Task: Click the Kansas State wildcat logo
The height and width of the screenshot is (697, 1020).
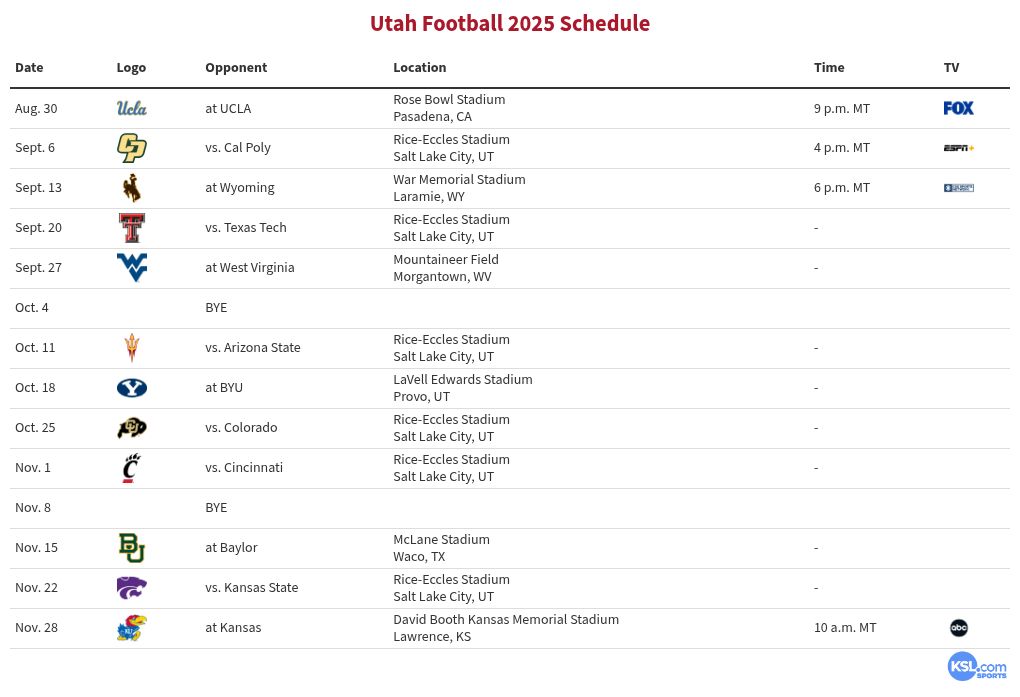Action: (131, 588)
